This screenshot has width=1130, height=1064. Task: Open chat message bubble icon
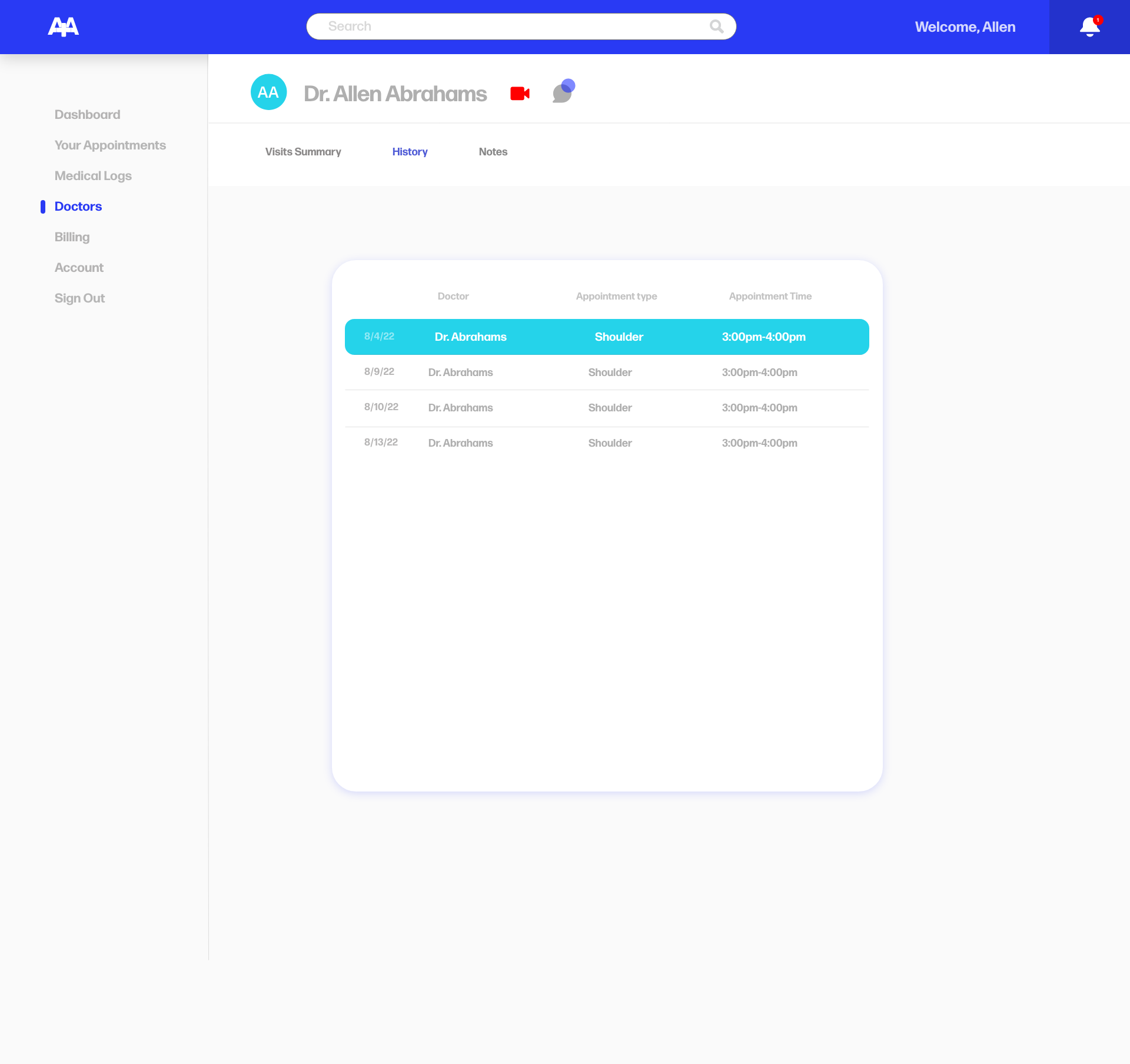click(x=563, y=92)
